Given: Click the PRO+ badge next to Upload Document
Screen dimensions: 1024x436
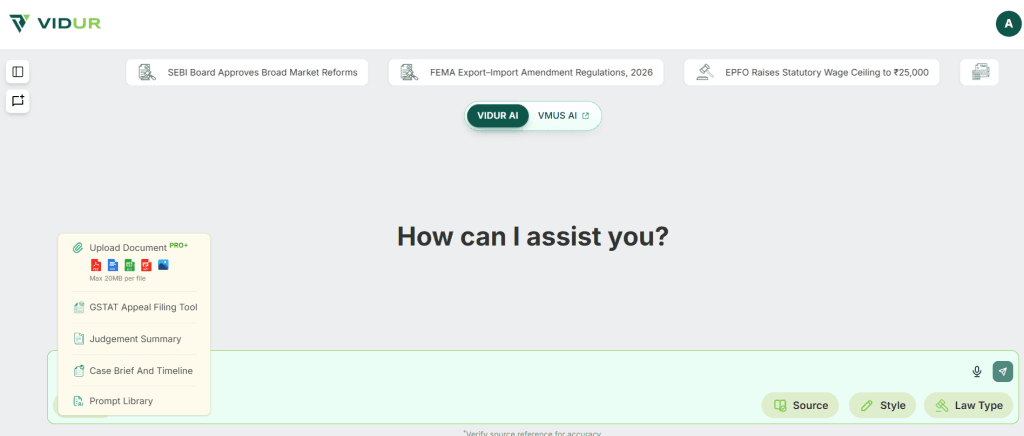Looking at the screenshot, I should click(179, 245).
